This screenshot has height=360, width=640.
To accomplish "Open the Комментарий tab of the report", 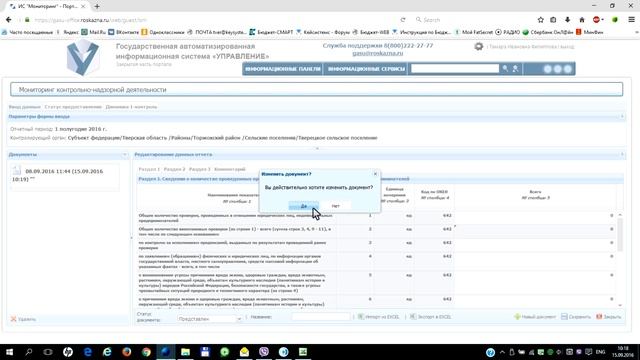I will tap(230, 169).
